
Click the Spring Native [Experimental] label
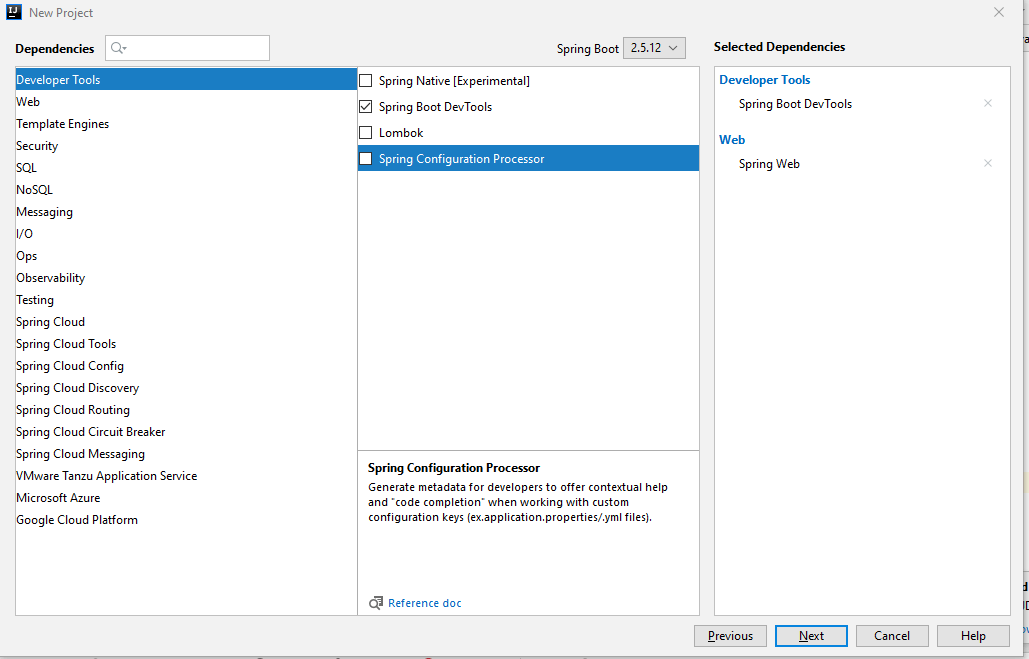454,81
